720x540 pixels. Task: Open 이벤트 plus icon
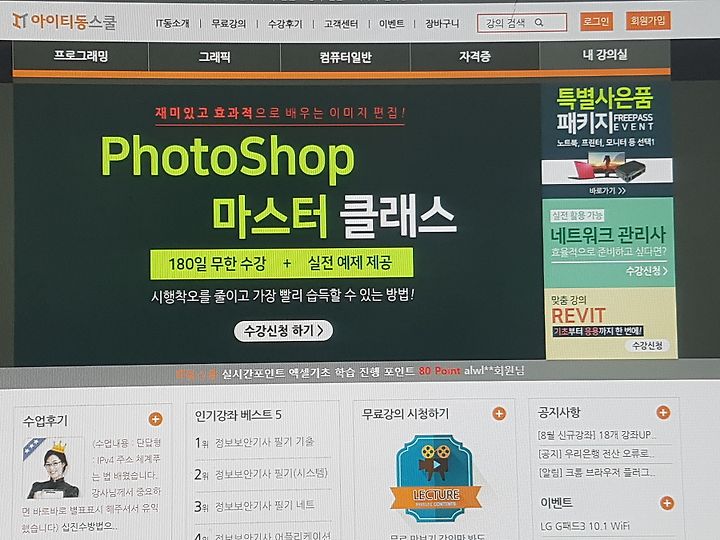tap(667, 503)
